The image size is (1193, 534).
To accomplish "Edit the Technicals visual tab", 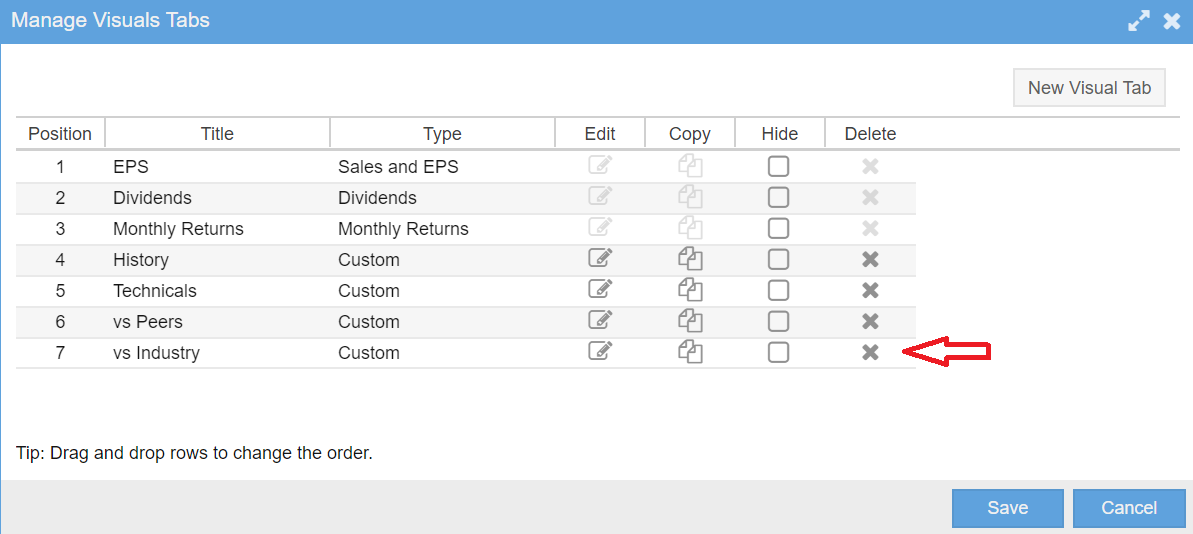I will (600, 289).
